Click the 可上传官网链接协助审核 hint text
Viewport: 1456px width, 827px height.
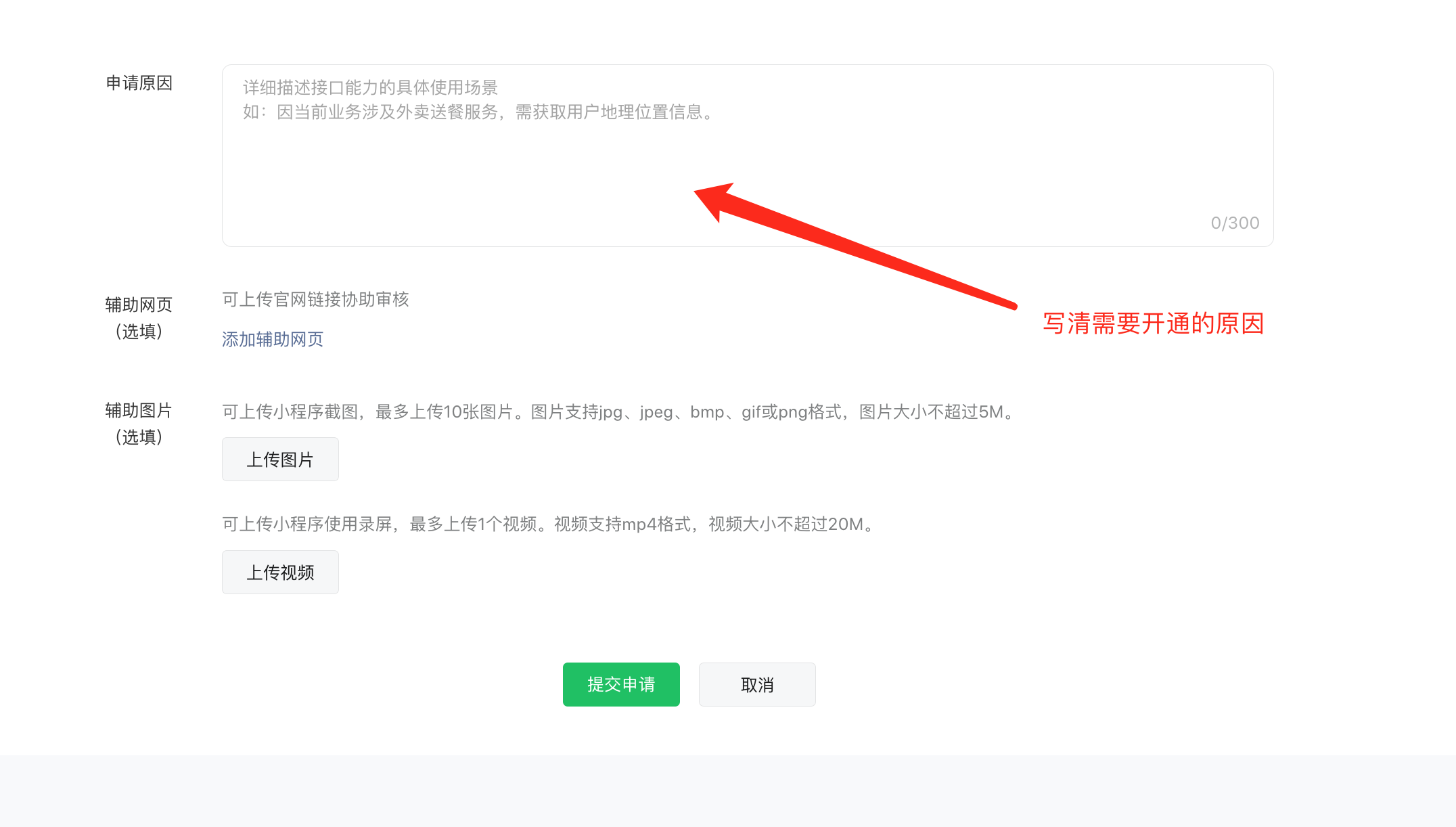(315, 299)
